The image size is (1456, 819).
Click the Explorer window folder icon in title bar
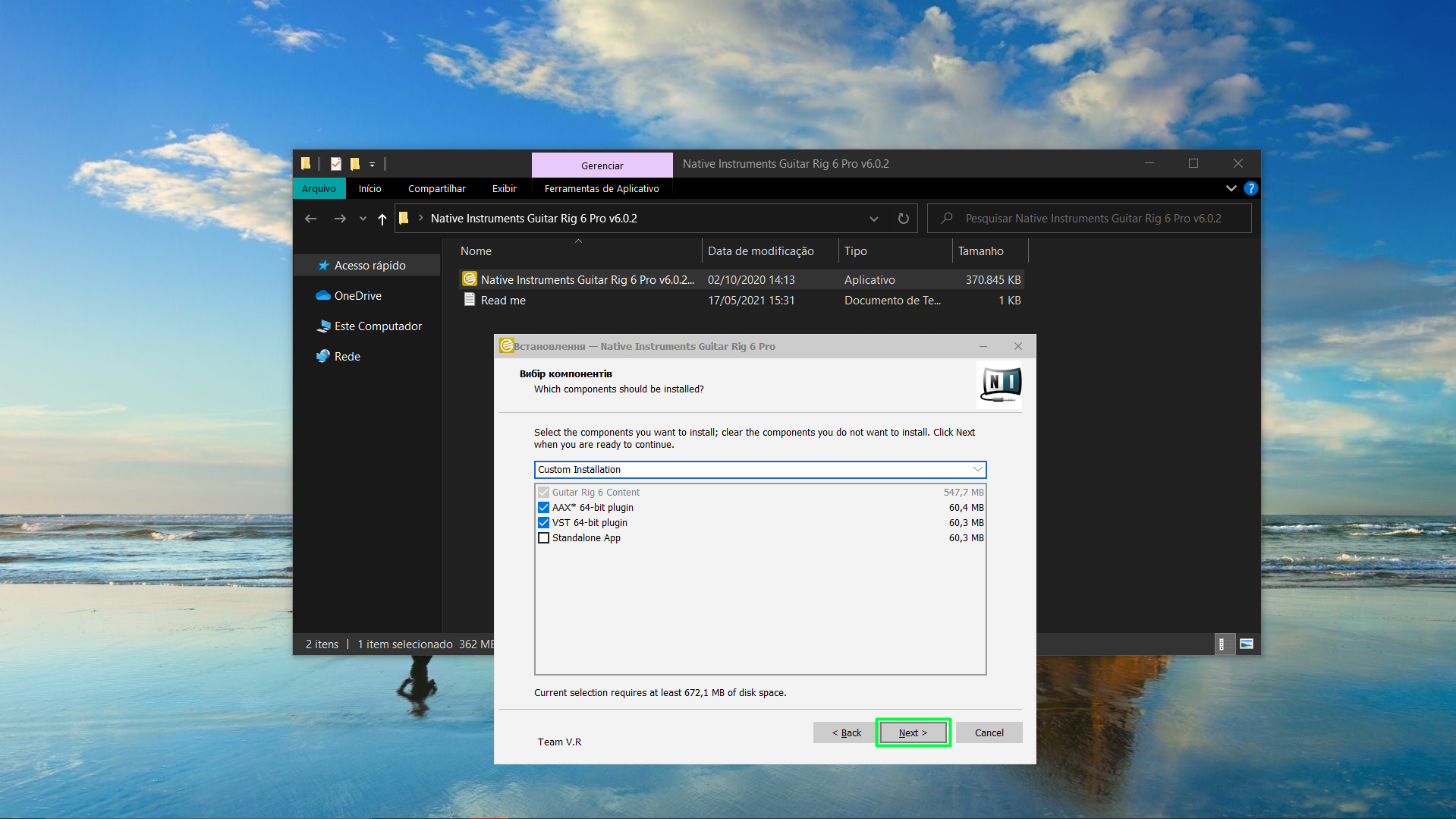(x=306, y=164)
